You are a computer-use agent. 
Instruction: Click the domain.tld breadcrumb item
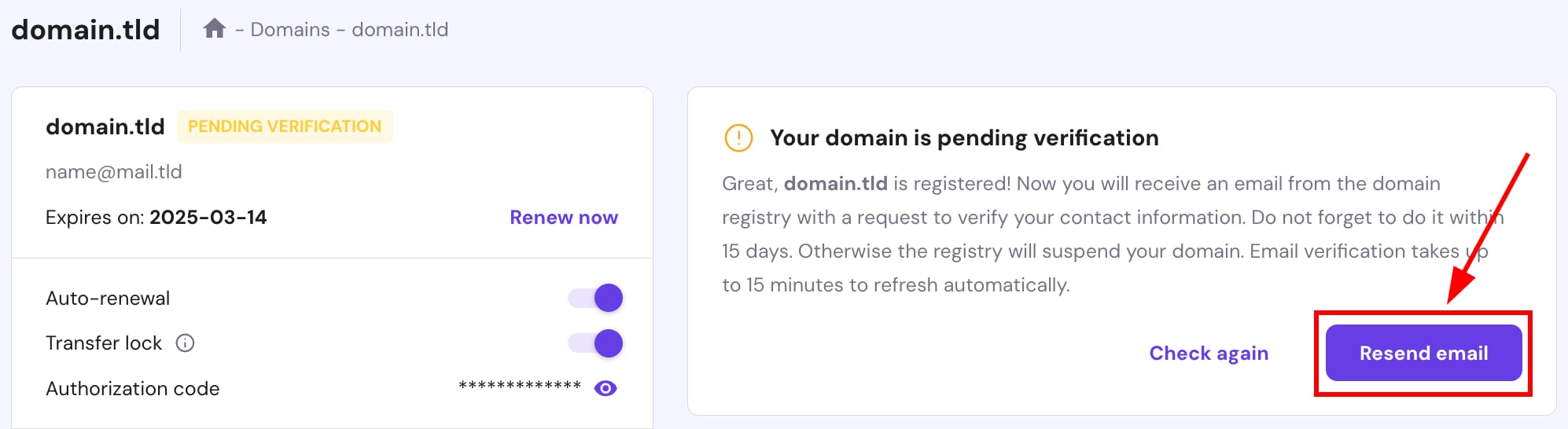tap(399, 30)
